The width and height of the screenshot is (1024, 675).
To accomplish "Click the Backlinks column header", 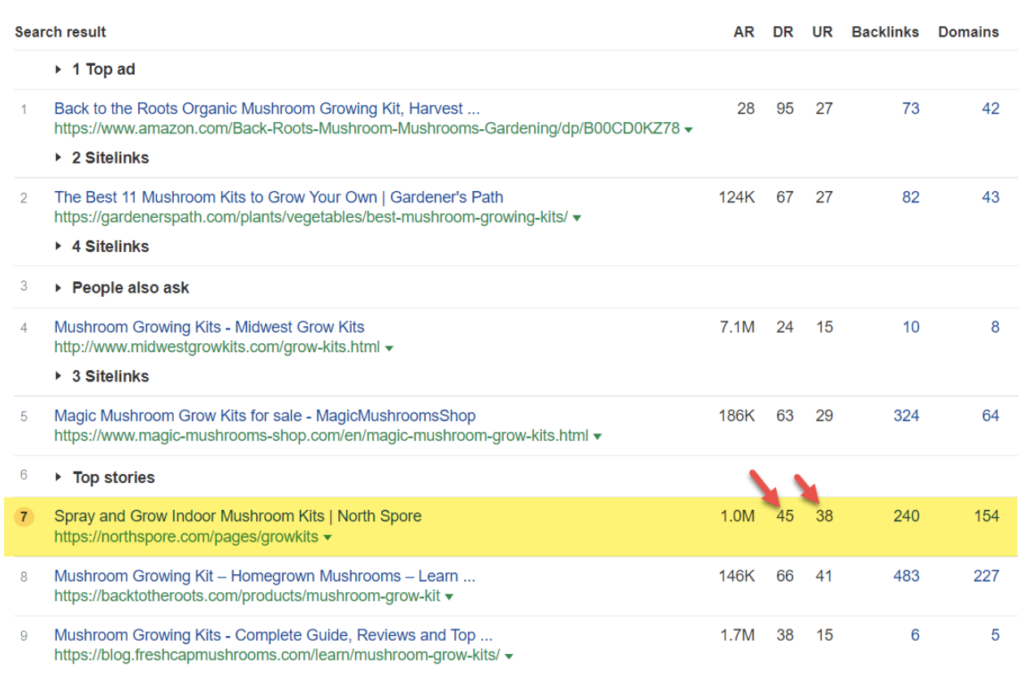I will click(885, 32).
